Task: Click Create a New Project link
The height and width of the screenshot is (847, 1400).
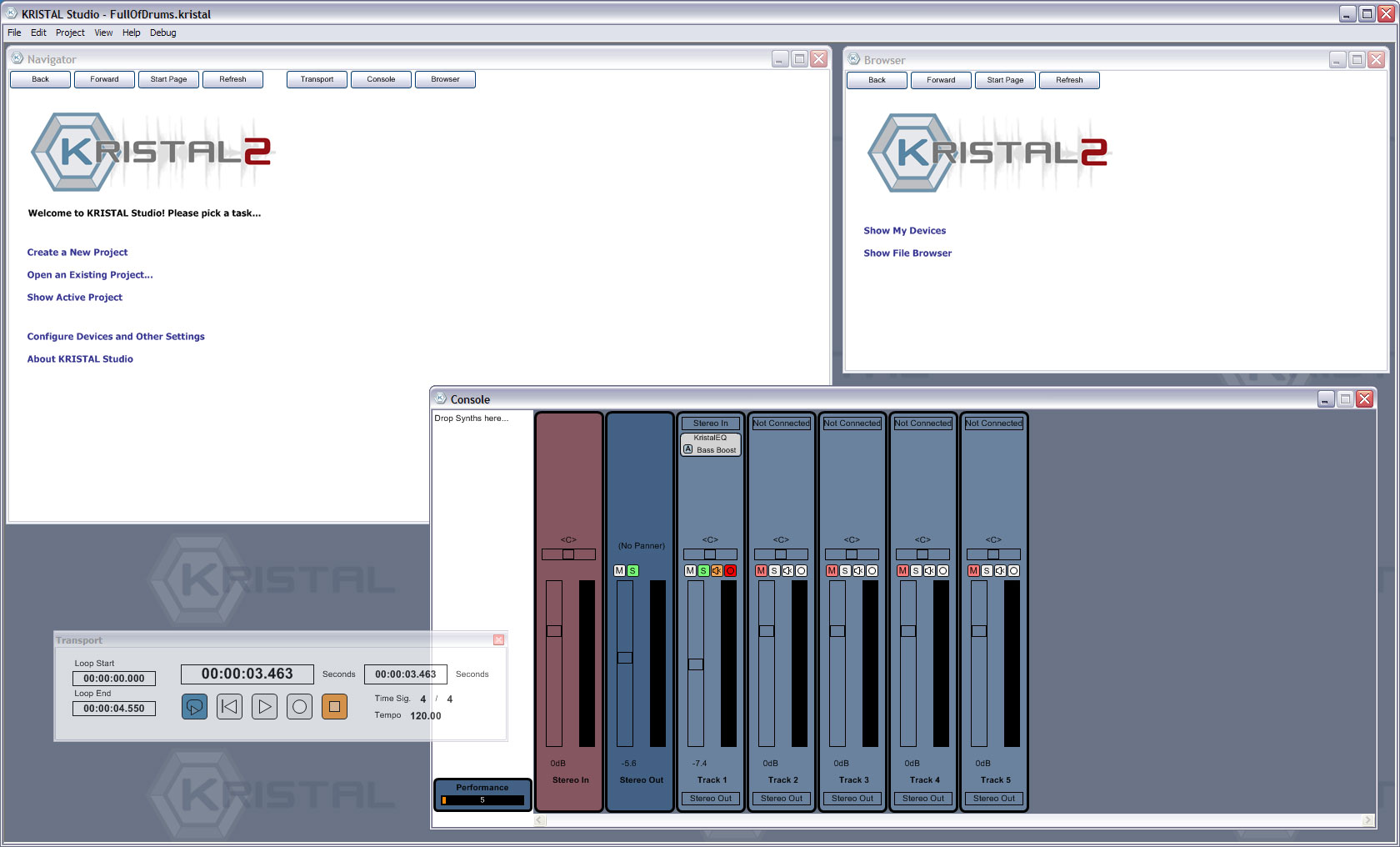Action: (x=77, y=253)
